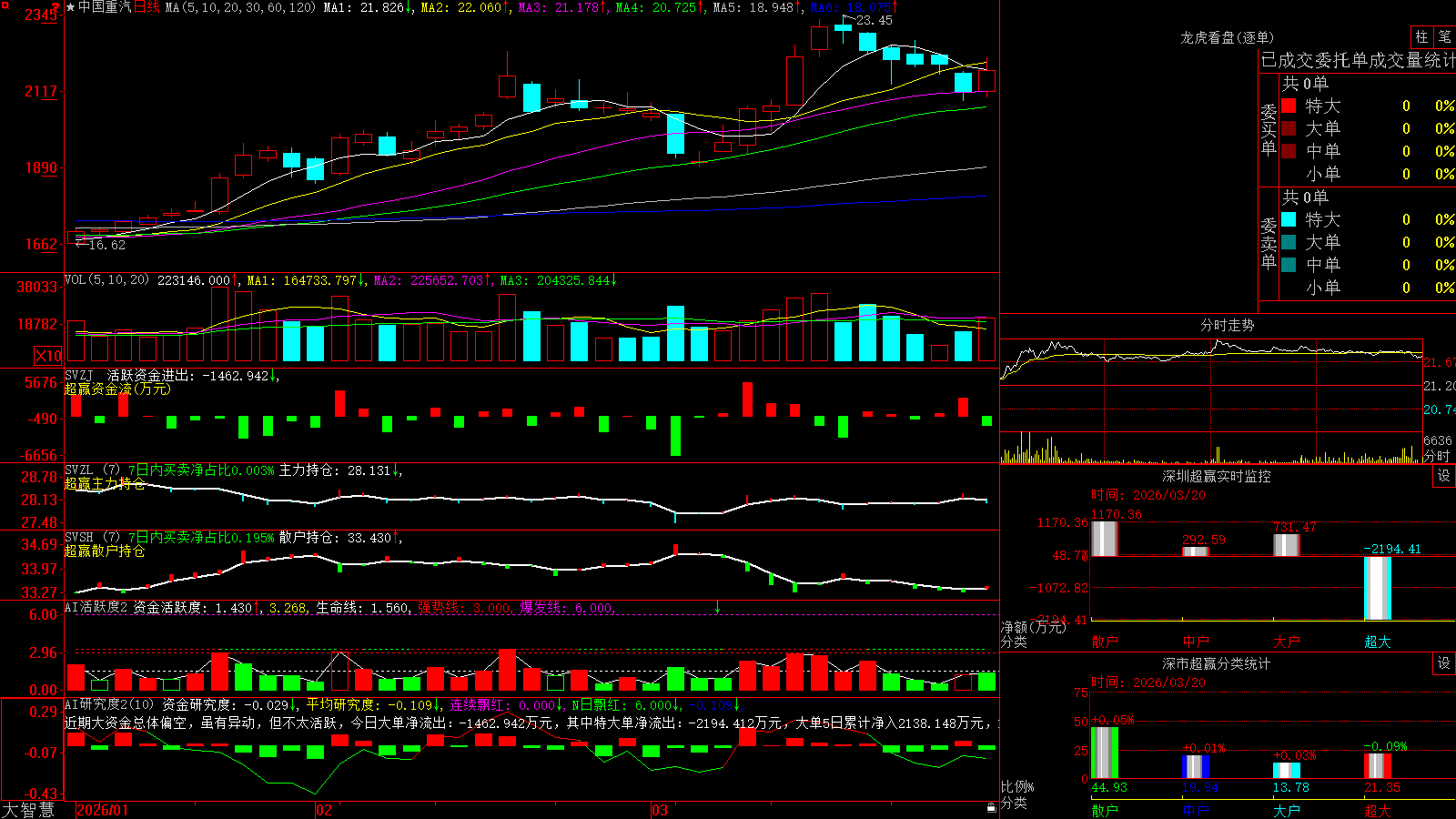Click the lock icon on the timeline
This screenshot has width=1456, height=819.
tap(991, 807)
